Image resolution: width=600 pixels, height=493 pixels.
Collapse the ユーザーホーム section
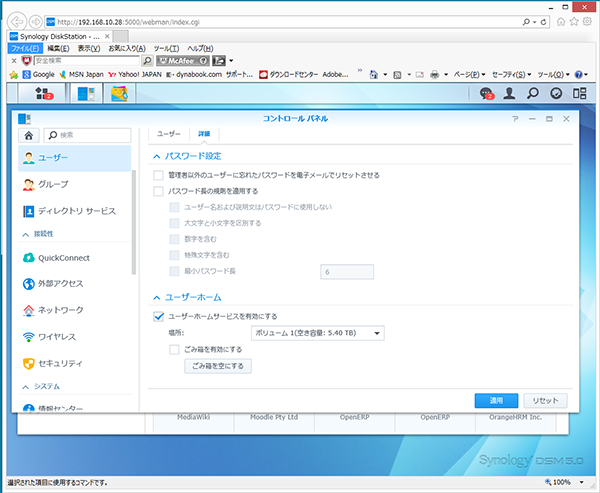157,298
